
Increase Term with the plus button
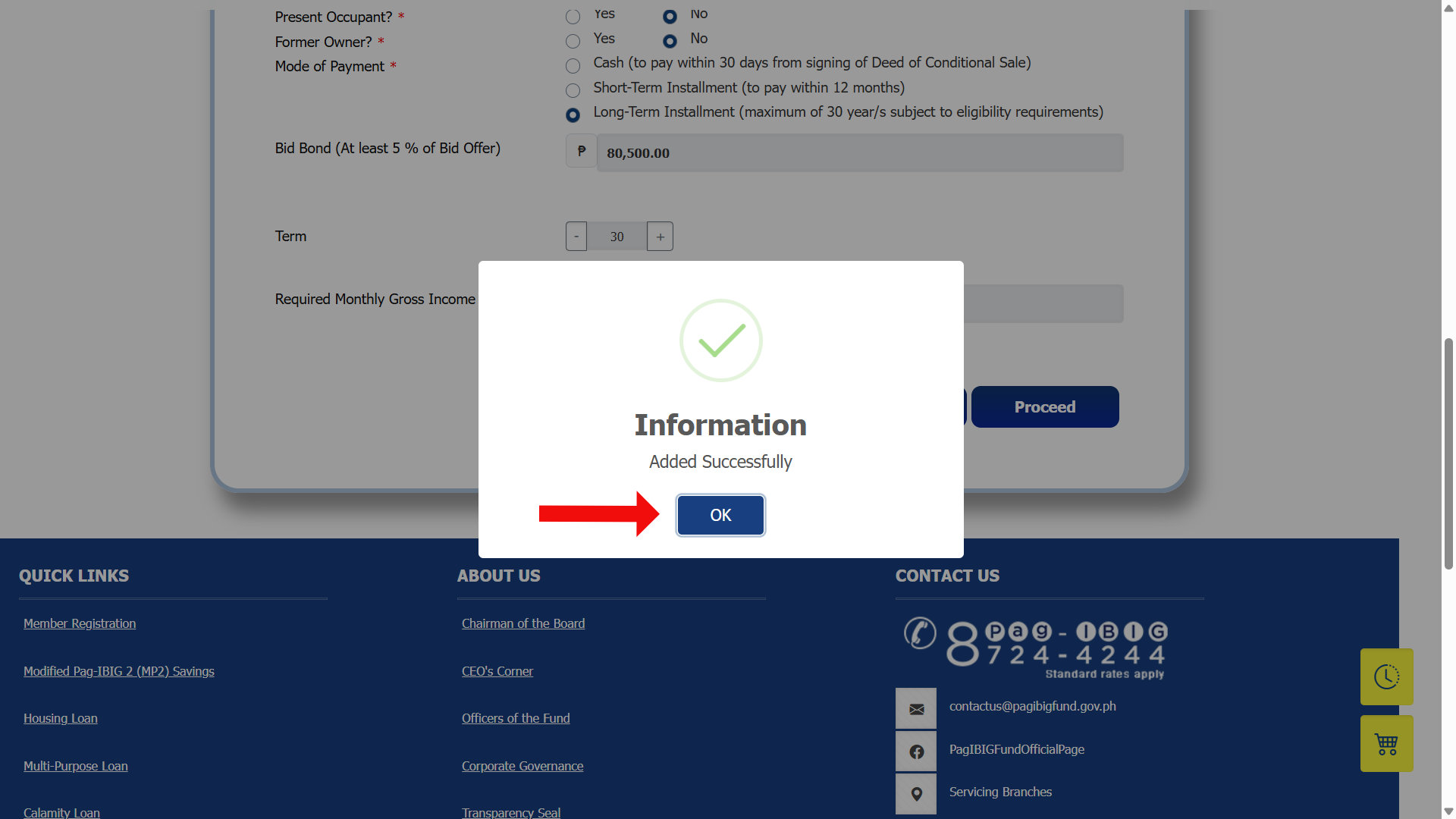[x=660, y=237]
